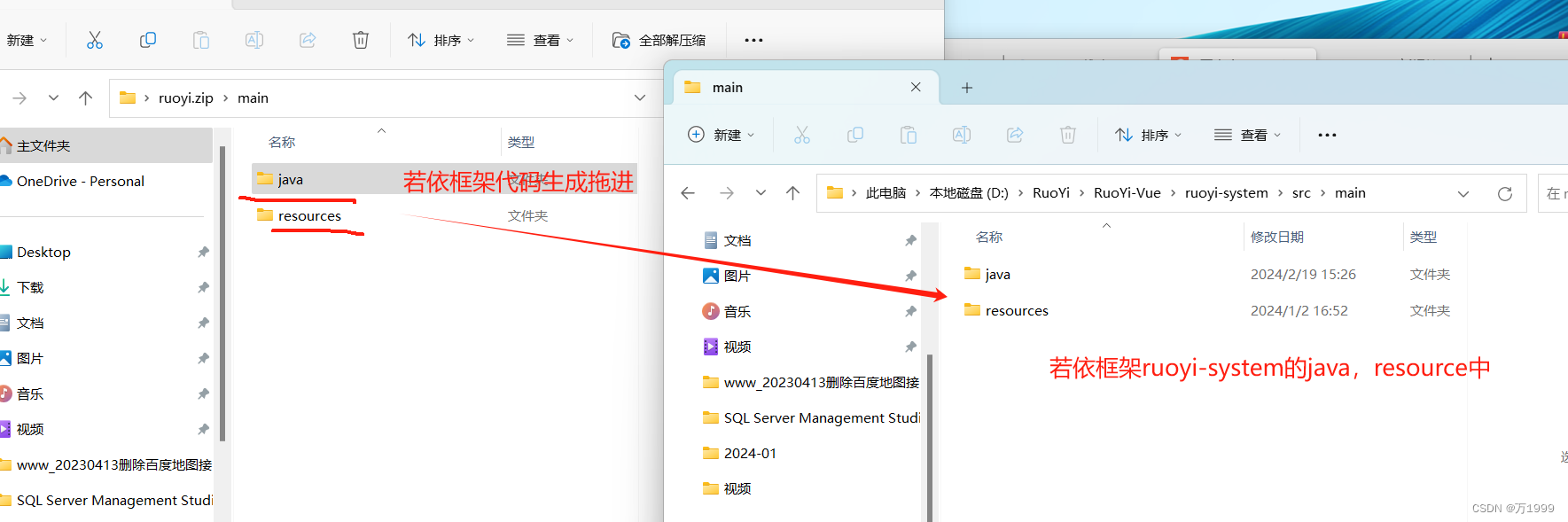
Task: Click main breadcrumb in ruoyi.zip address bar
Action: pyautogui.click(x=253, y=98)
